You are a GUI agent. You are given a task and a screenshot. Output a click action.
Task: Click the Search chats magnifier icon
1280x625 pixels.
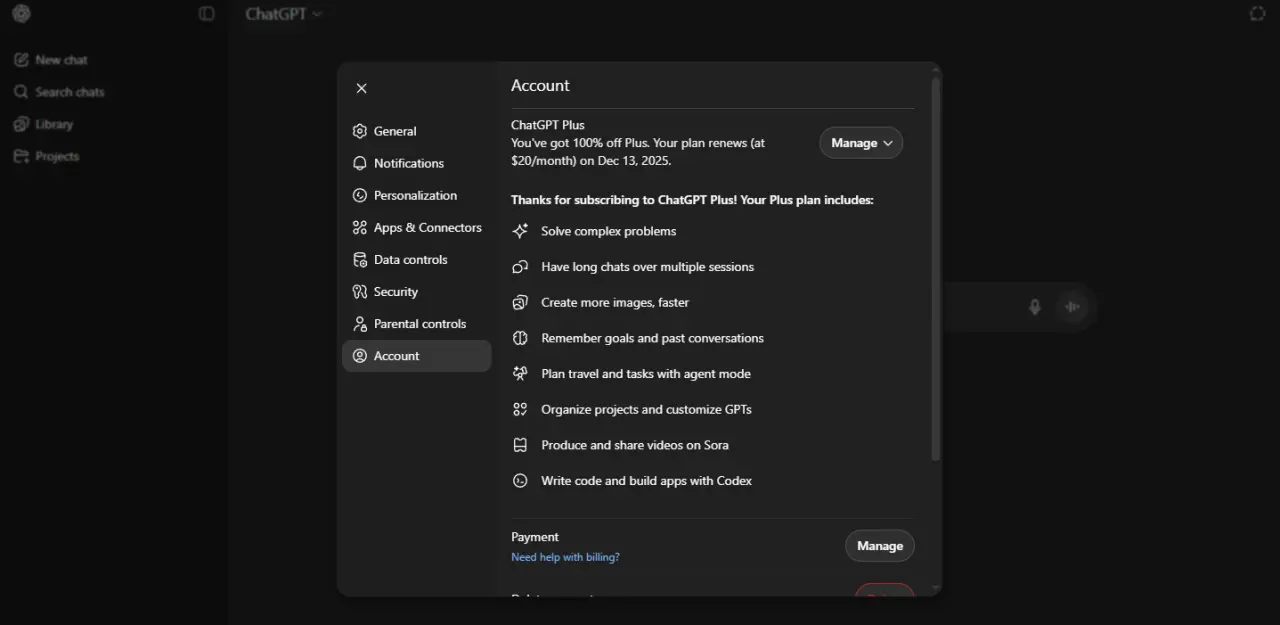(21, 92)
